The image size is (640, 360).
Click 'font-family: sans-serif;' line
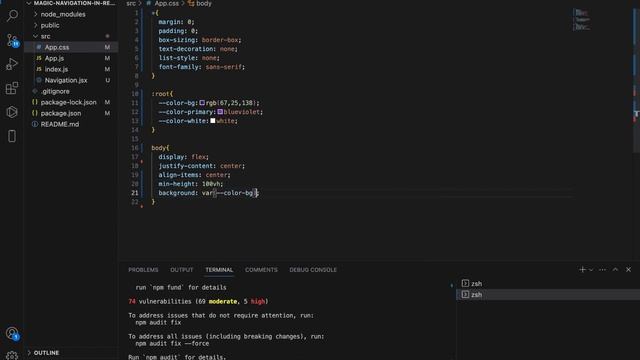[x=202, y=67]
